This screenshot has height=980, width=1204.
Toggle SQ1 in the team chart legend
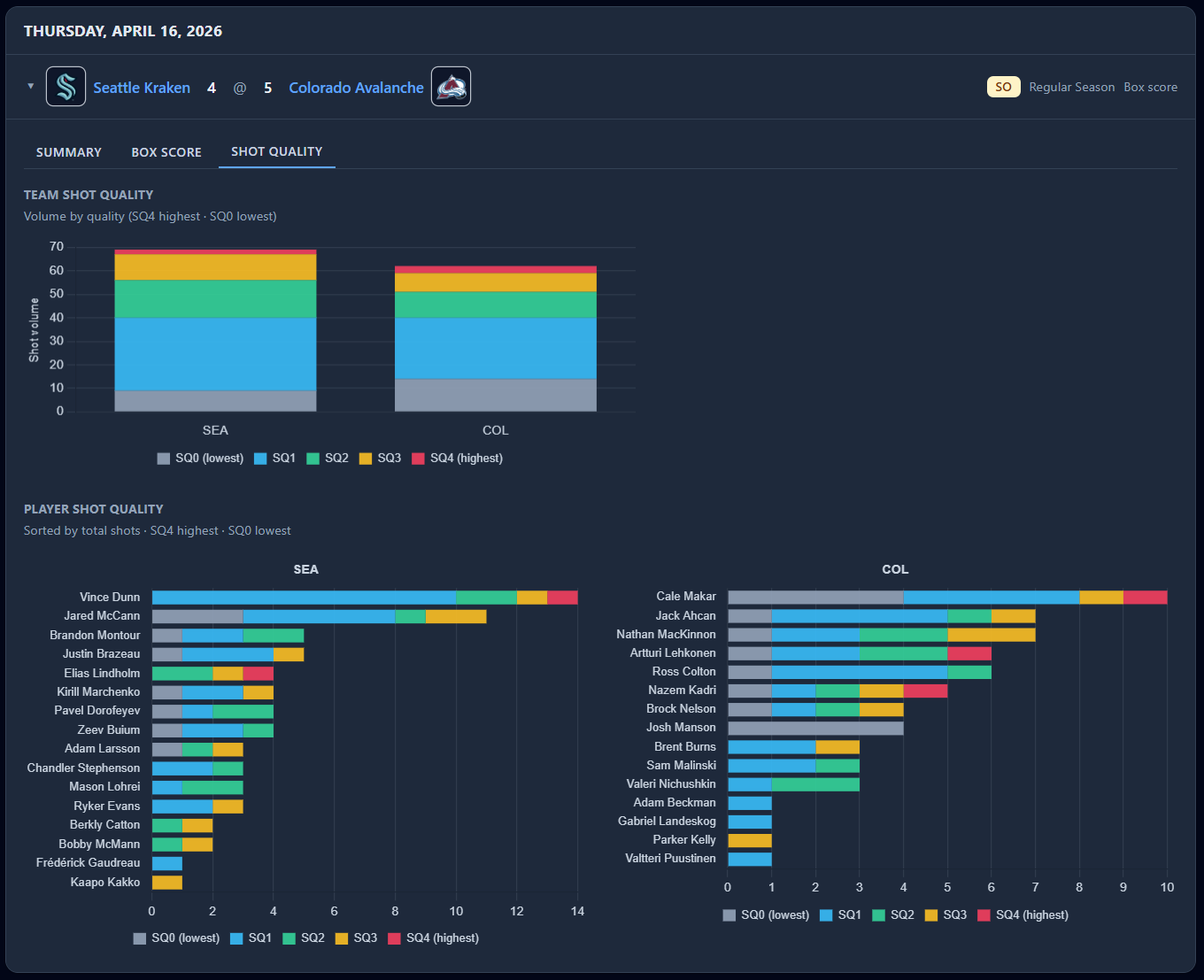[x=274, y=458]
